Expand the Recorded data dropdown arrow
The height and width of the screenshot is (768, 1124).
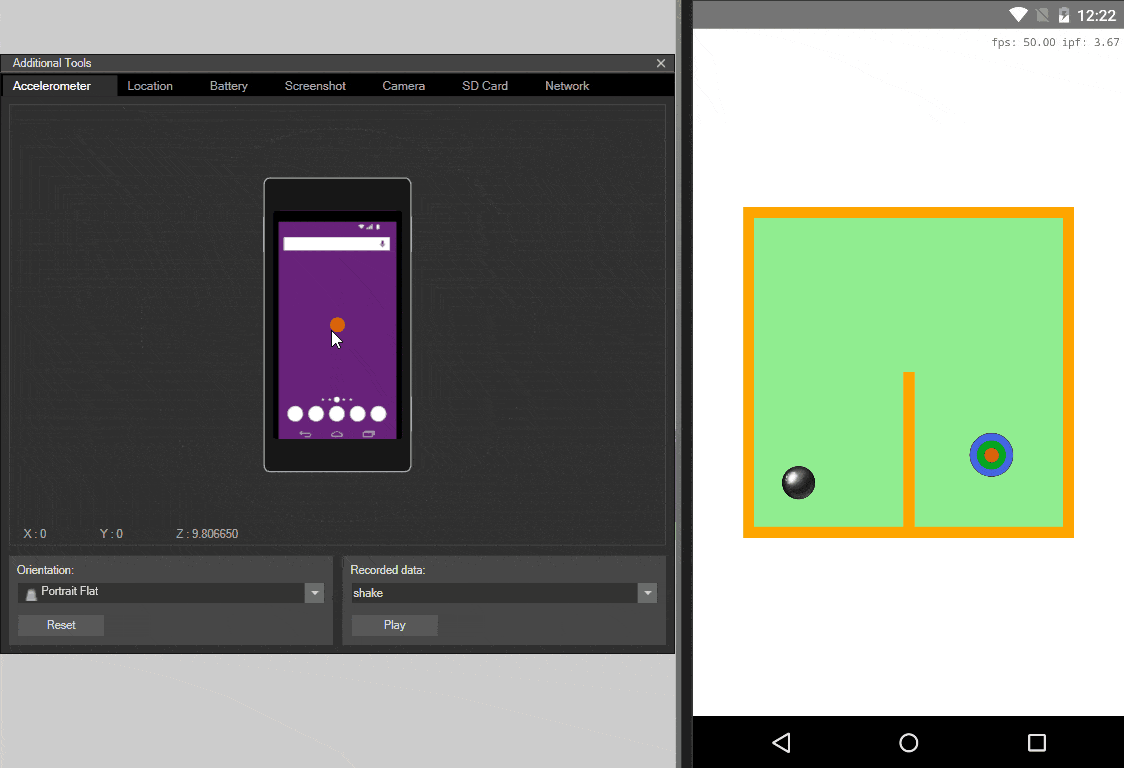(648, 593)
